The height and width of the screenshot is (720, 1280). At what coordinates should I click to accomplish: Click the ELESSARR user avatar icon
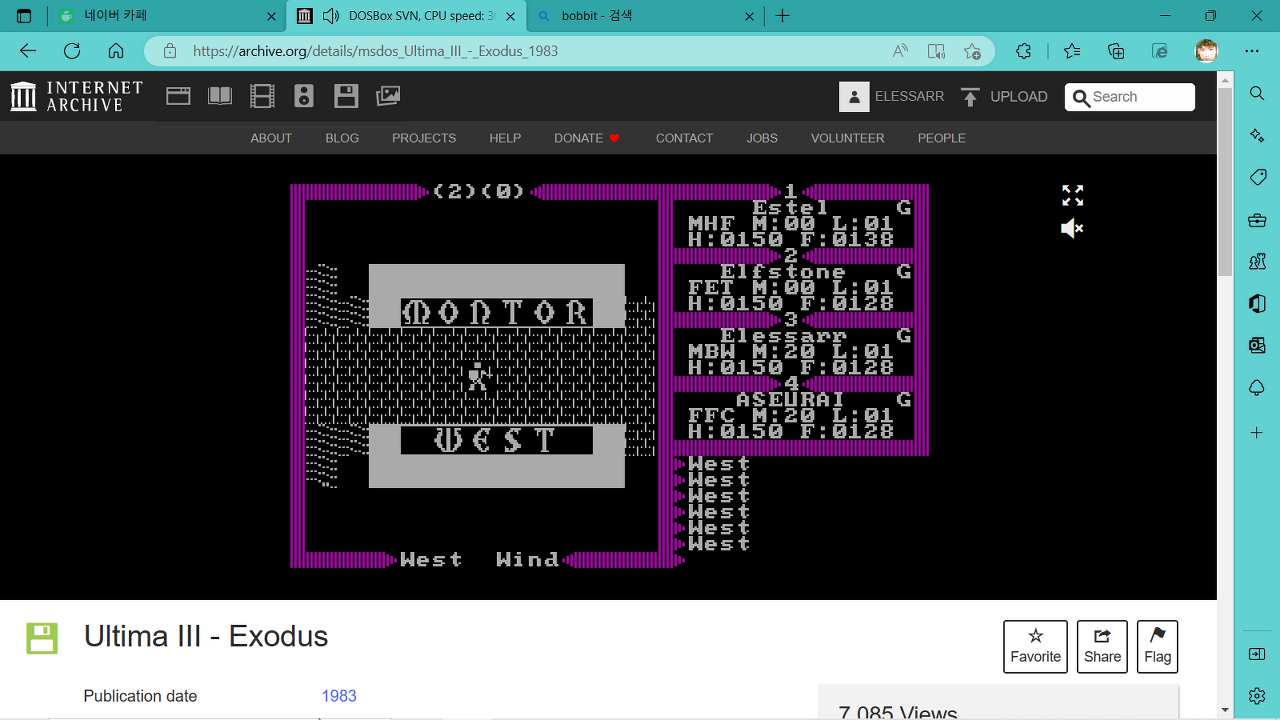pos(854,96)
